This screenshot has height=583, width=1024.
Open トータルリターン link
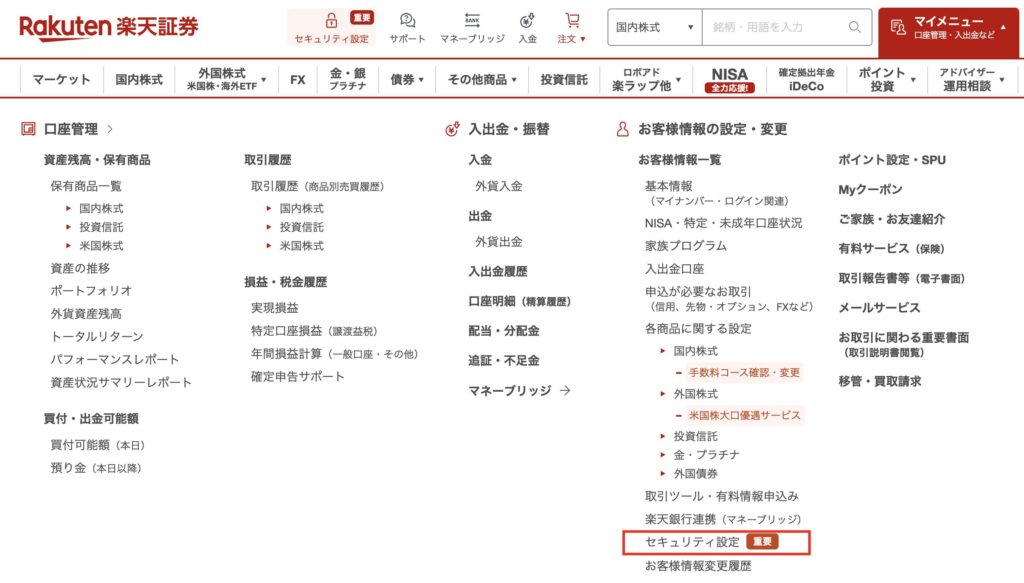[x=97, y=336]
